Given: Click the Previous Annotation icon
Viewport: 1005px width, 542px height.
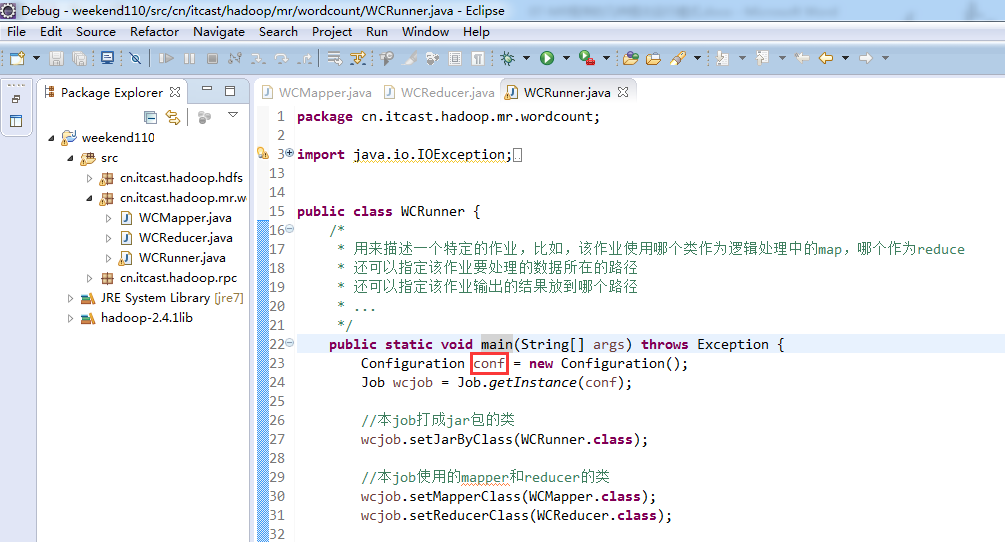Looking at the screenshot, I should tap(762, 58).
